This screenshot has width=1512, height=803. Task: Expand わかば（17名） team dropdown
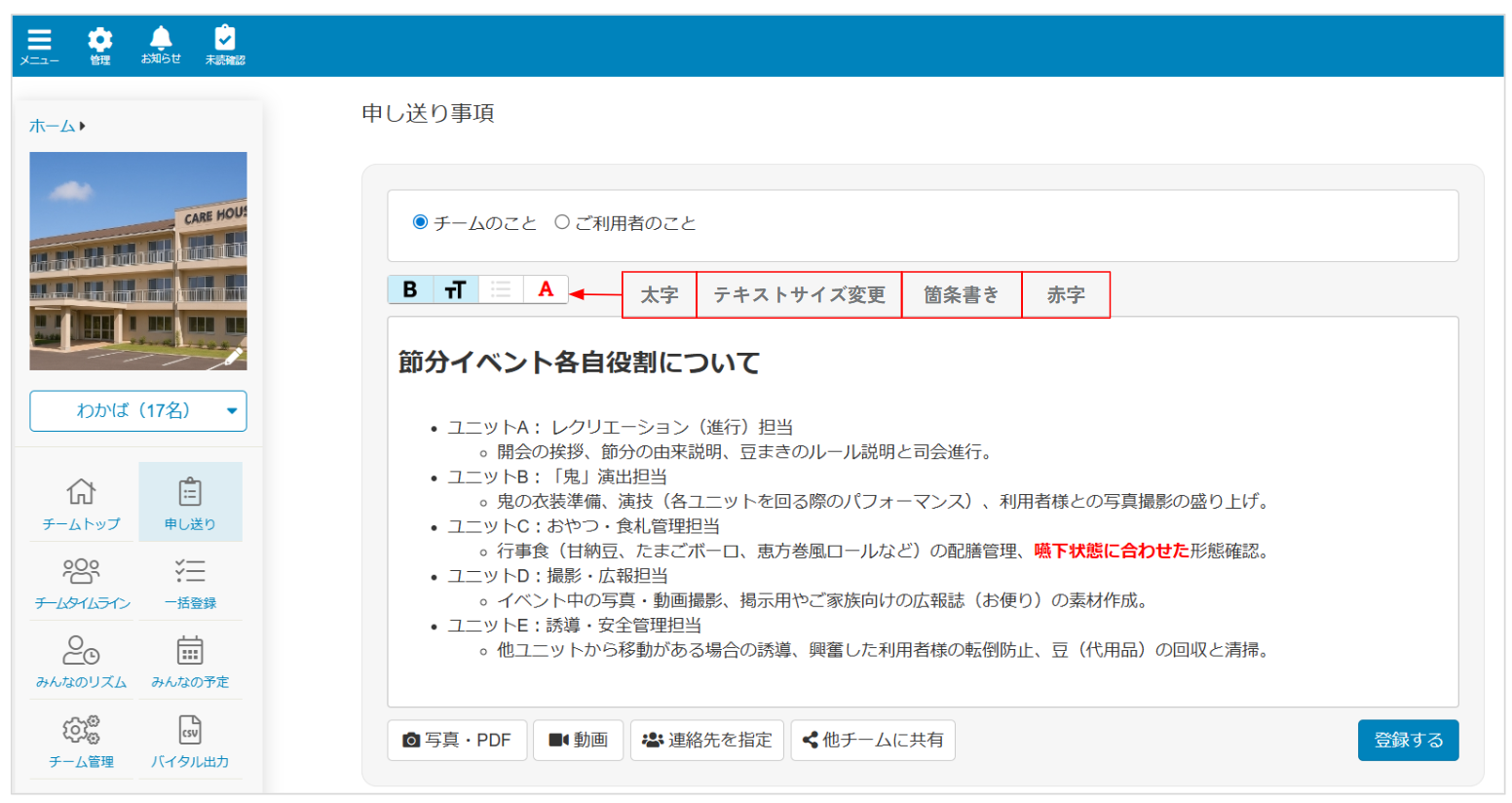click(x=138, y=410)
